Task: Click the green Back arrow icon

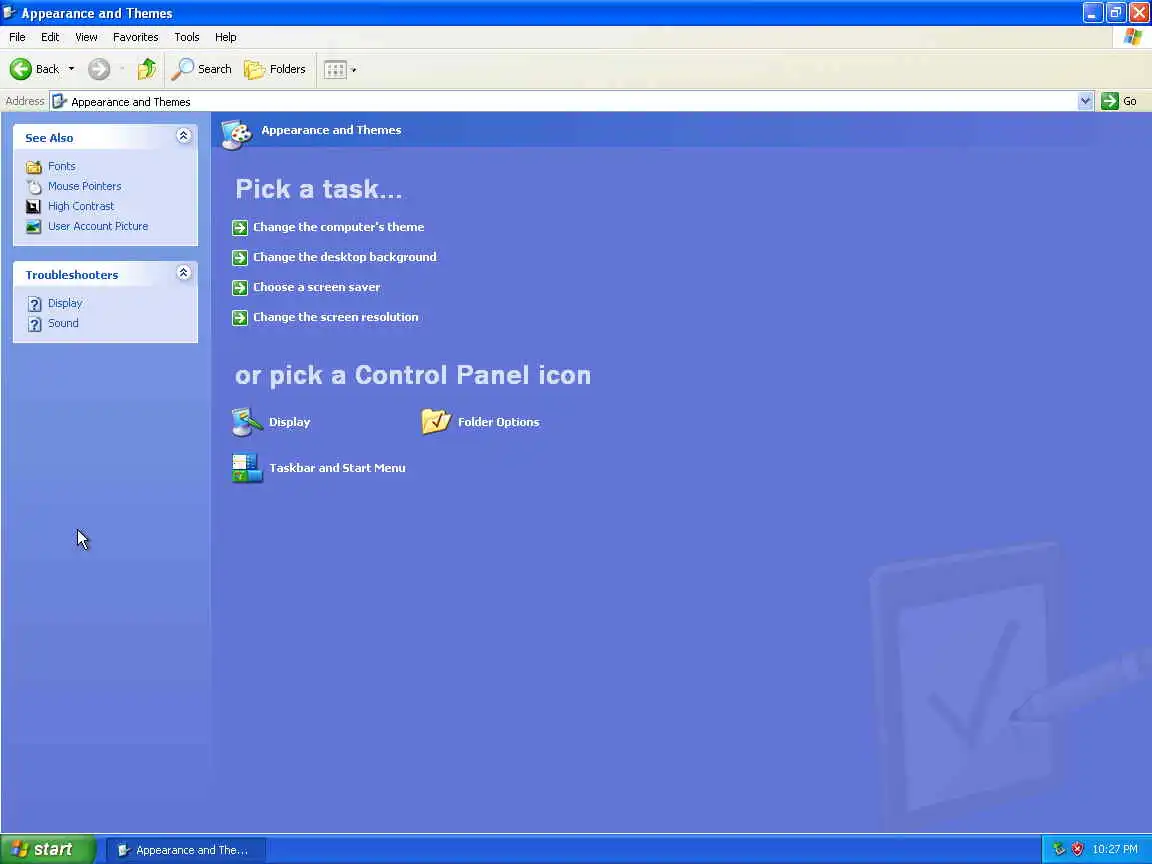Action: (21, 69)
